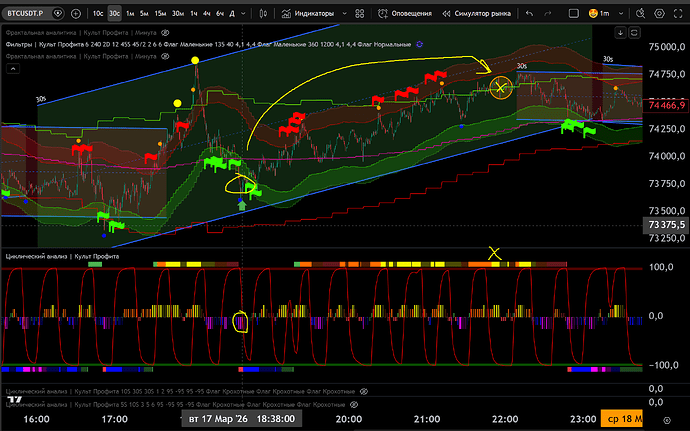The width and height of the screenshot is (690, 431).
Task: Open Оповещения alerts
Action: pyautogui.click(x=405, y=14)
